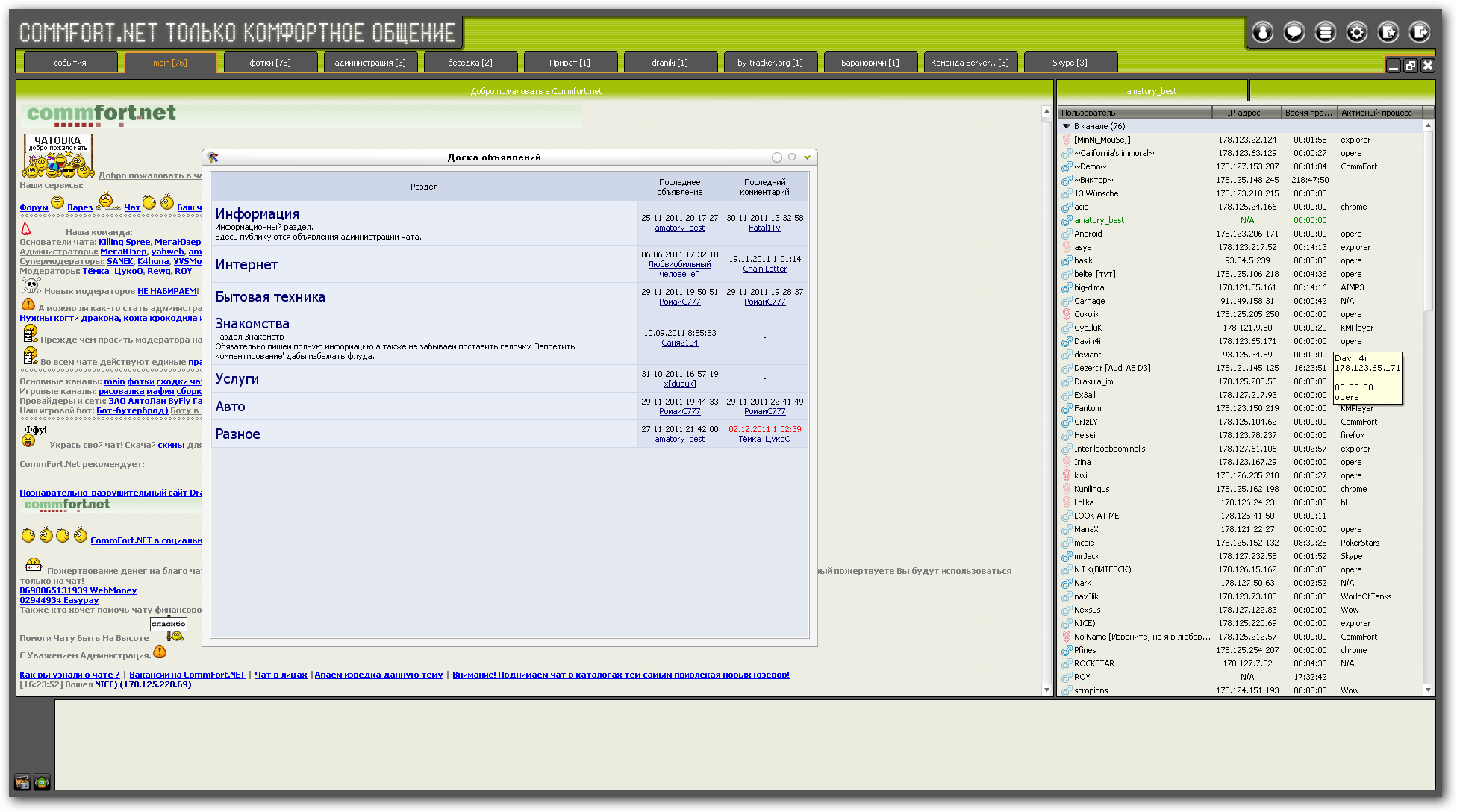
Task: Open the user profile icon in top toolbar
Action: point(1262,32)
